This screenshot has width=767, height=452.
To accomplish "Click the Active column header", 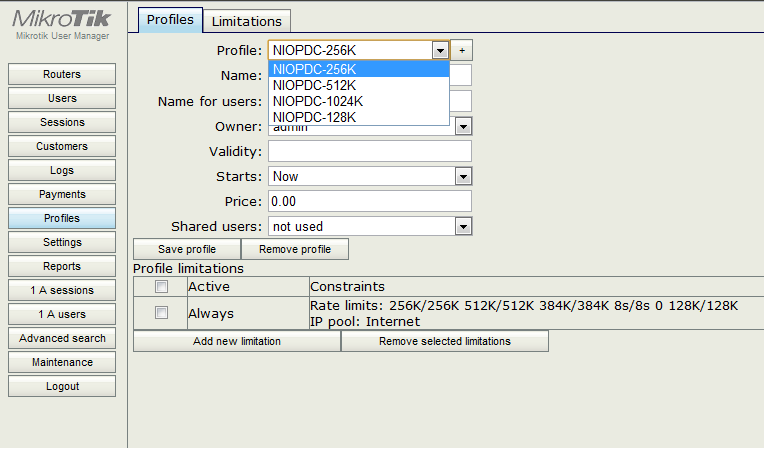I will [x=209, y=287].
